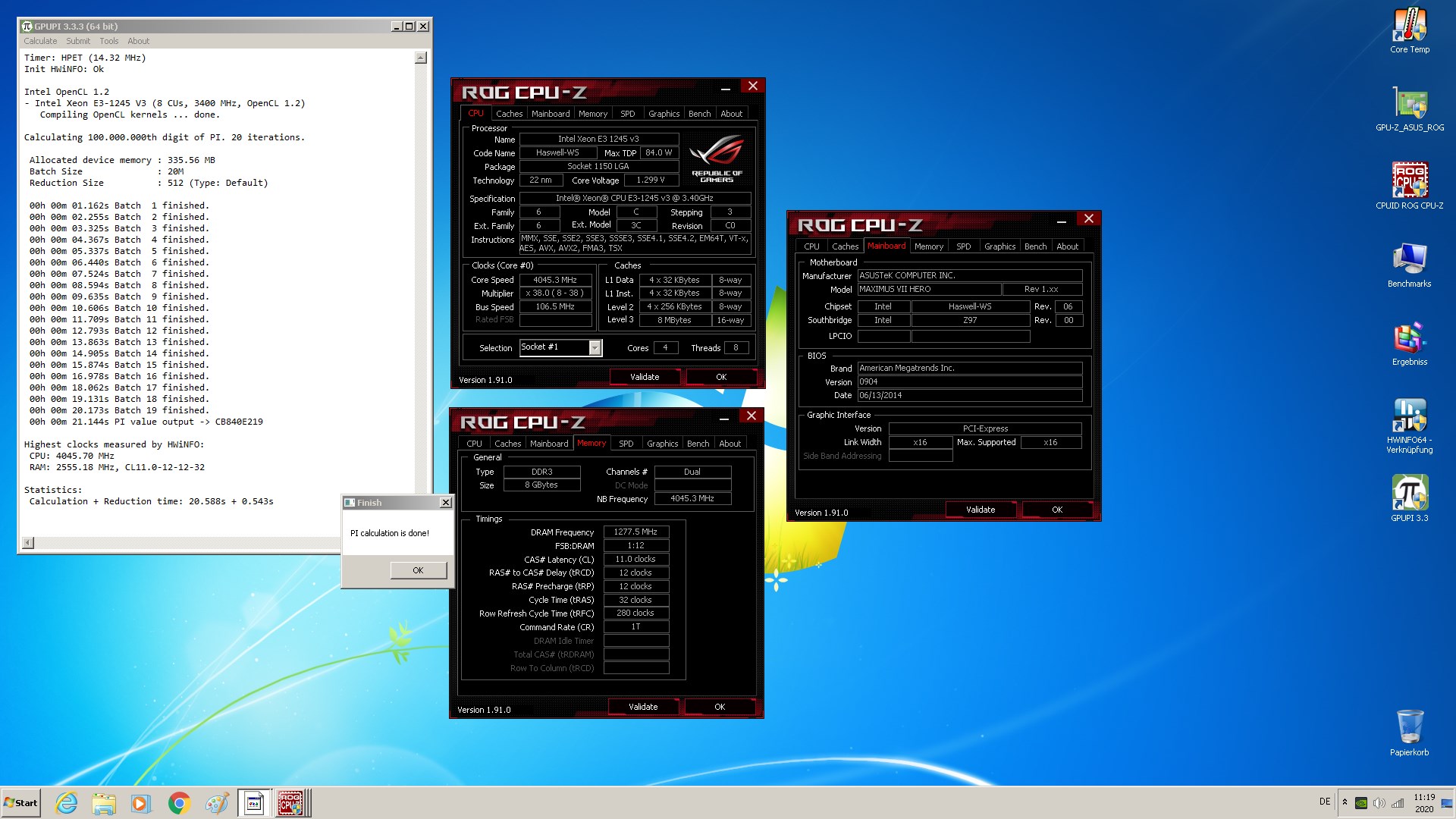Click OK in the Mainboard window
The image size is (1456, 819).
[x=1057, y=510]
